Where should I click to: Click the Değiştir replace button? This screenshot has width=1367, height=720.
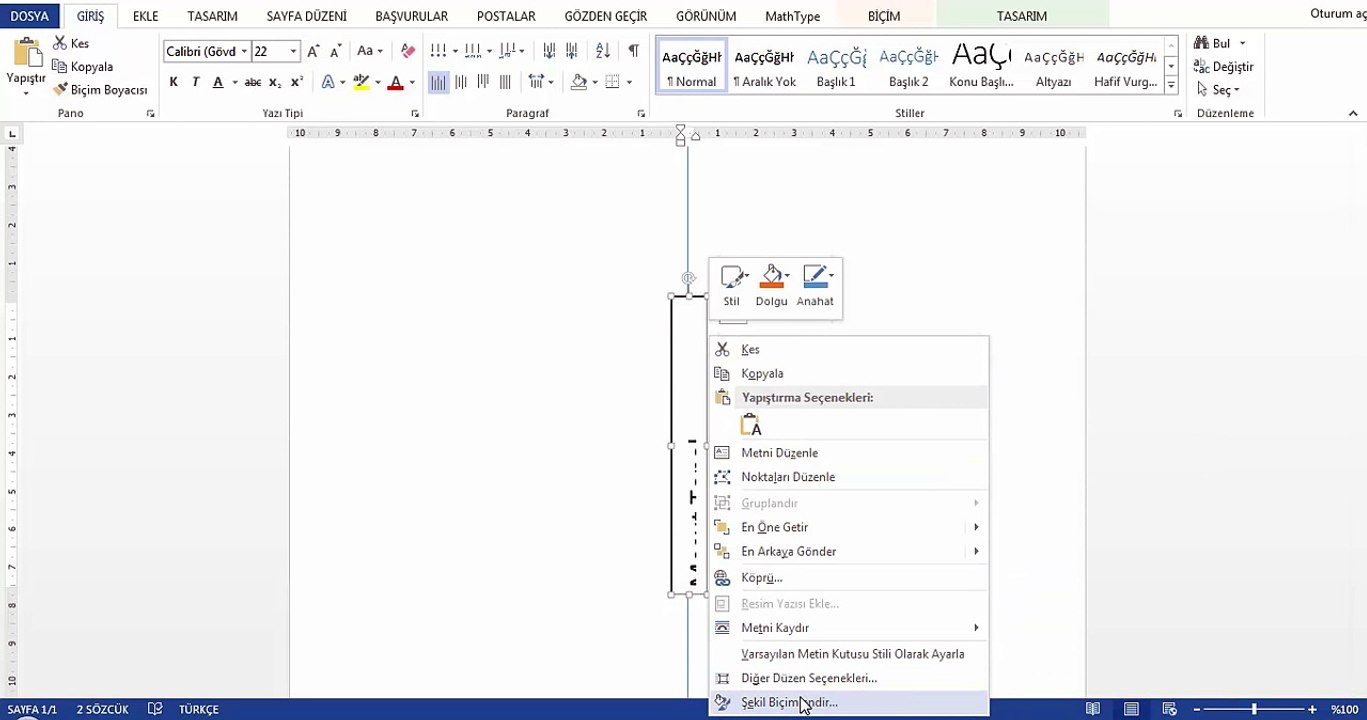1223,66
